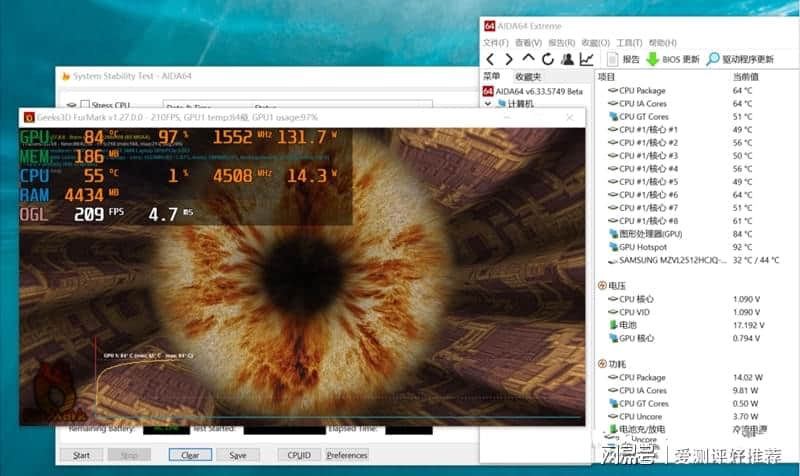This screenshot has width=800, height=476.
Task: Open the AIDA64 user icon tool
Action: click(x=567, y=59)
